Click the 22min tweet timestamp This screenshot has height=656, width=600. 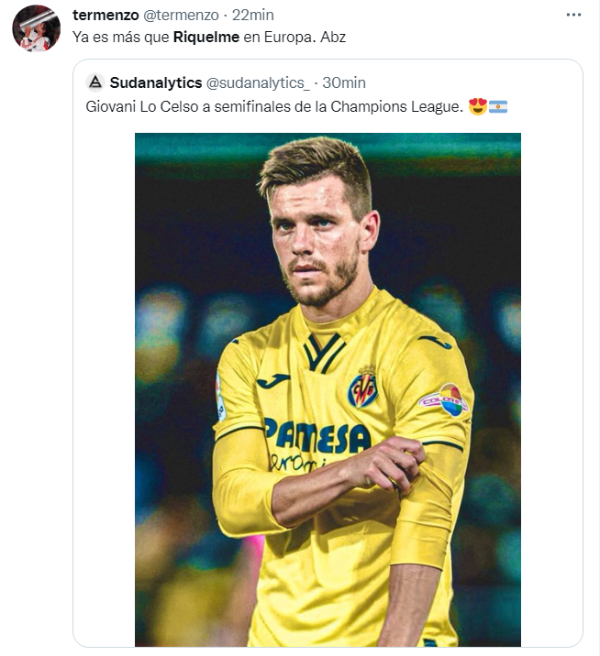(253, 14)
